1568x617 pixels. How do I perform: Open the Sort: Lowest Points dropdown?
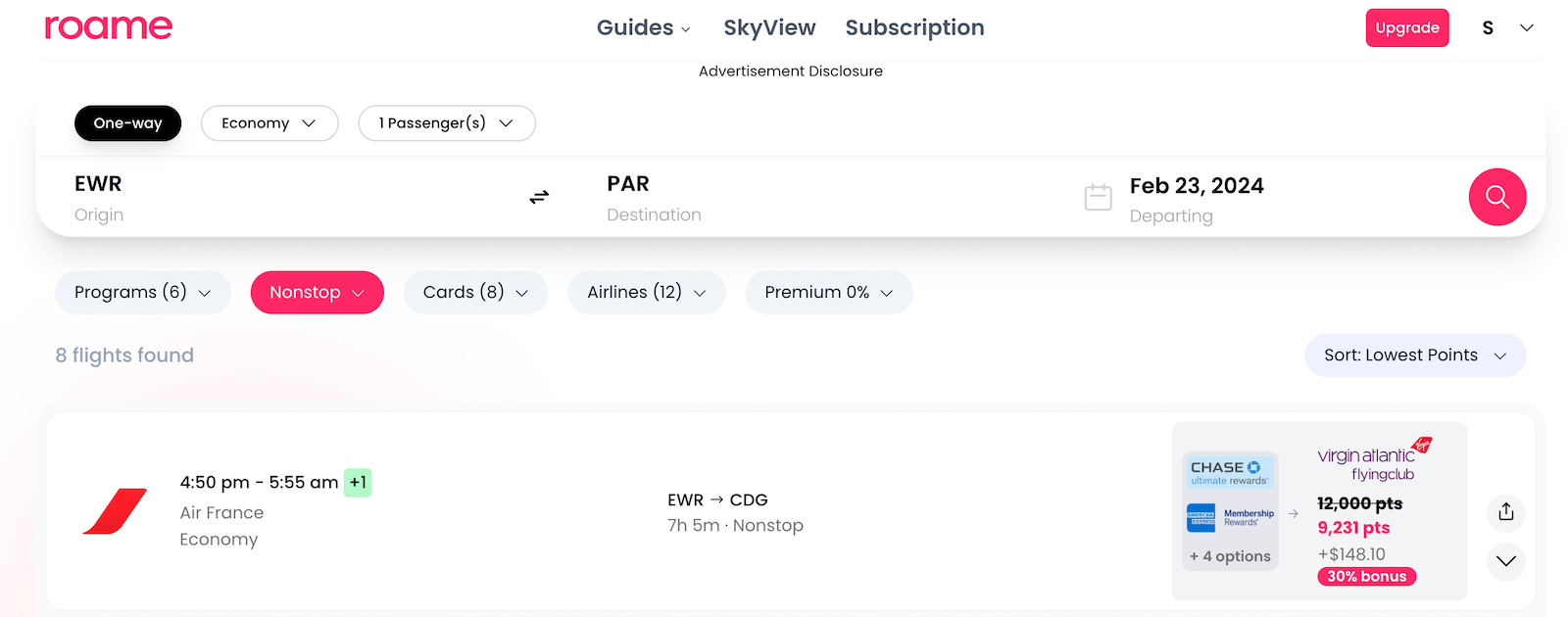(1414, 356)
